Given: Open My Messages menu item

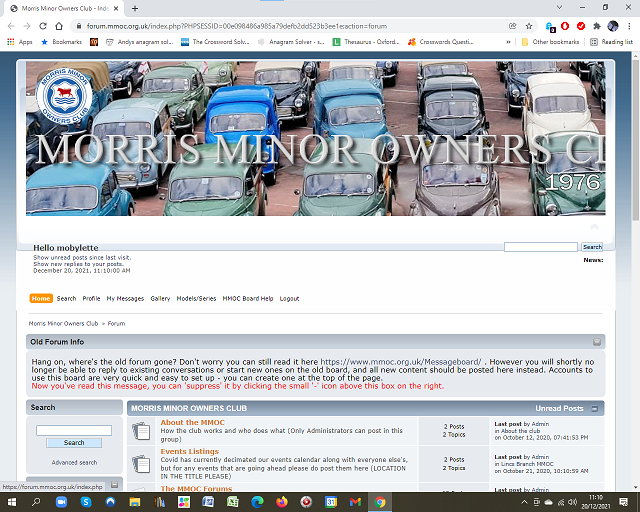Looking at the screenshot, I should click(x=125, y=298).
